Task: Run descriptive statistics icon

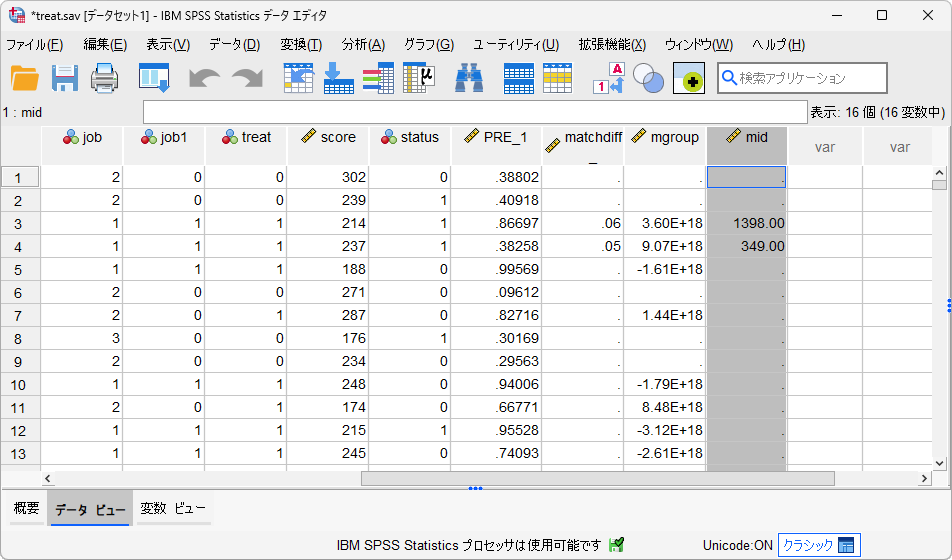Action: [419, 78]
